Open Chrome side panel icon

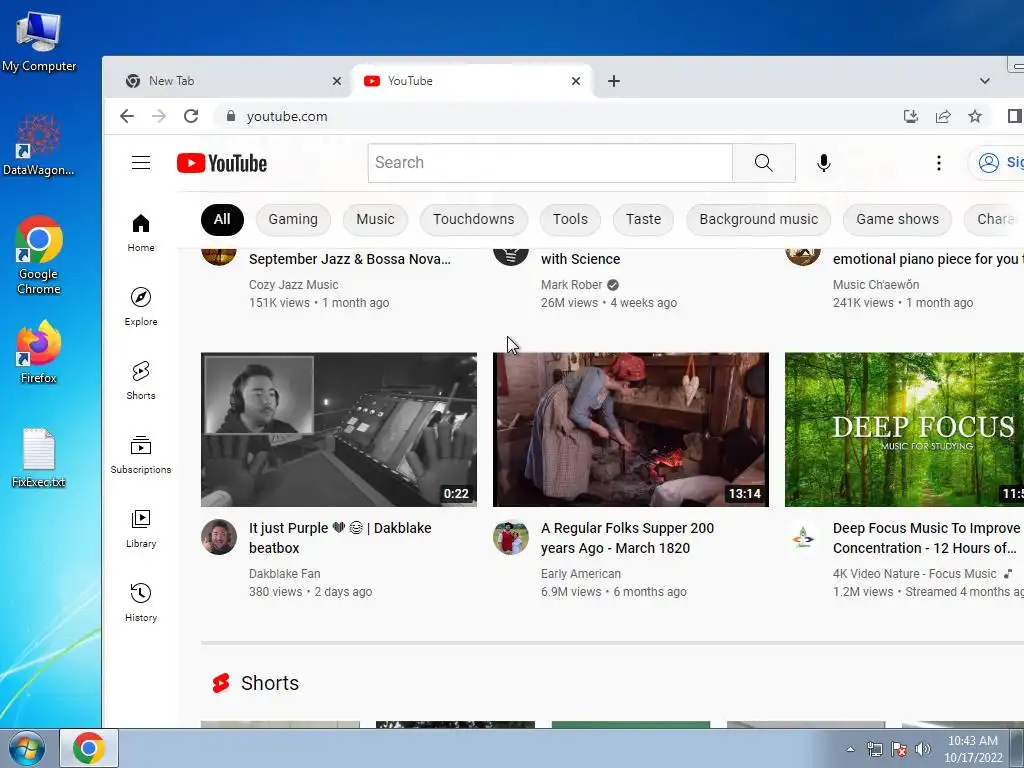coord(1014,116)
